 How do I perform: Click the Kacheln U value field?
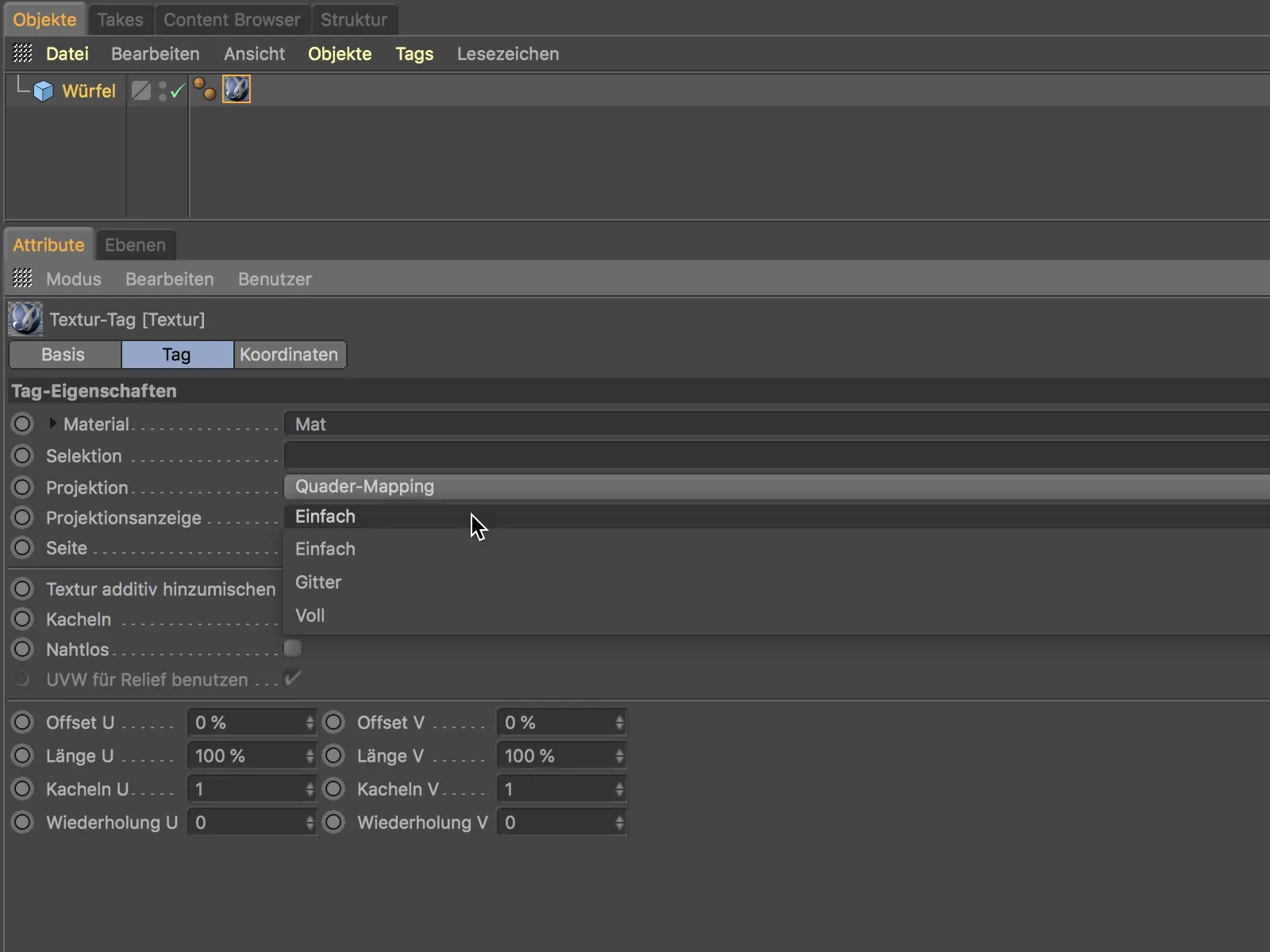point(246,789)
